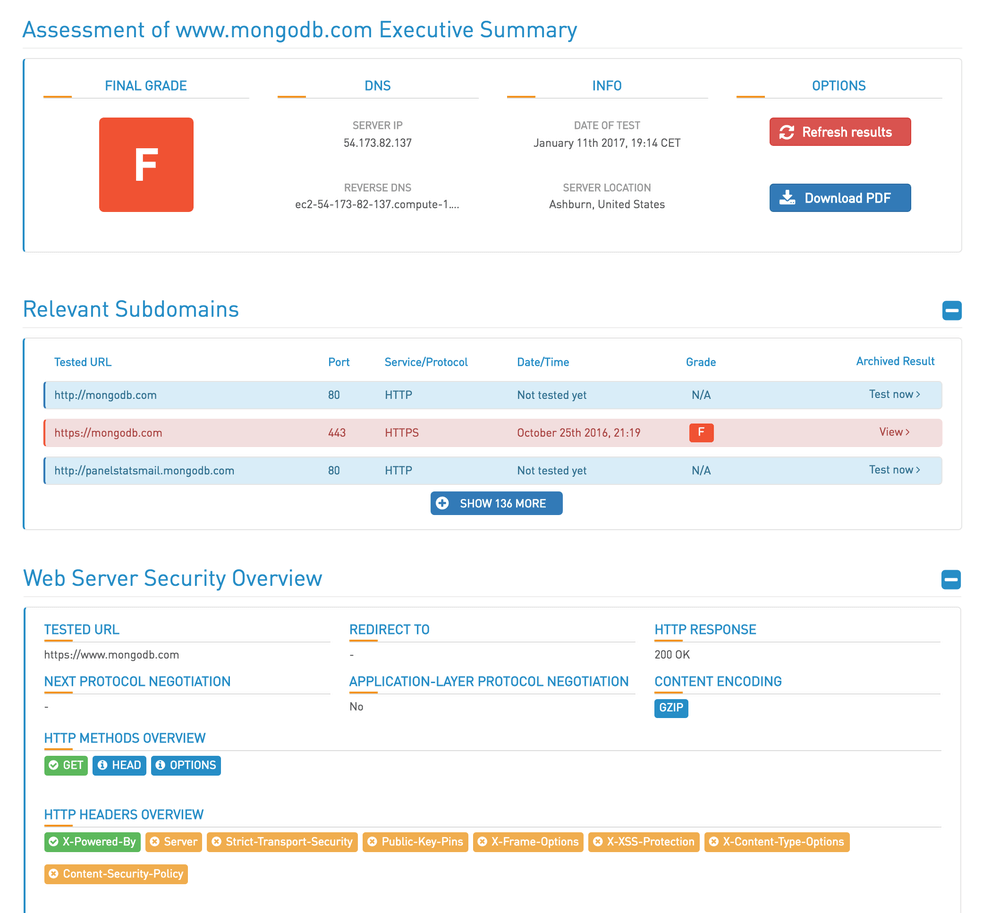1000x913 pixels.
Task: Click the Port column header
Action: coord(339,362)
